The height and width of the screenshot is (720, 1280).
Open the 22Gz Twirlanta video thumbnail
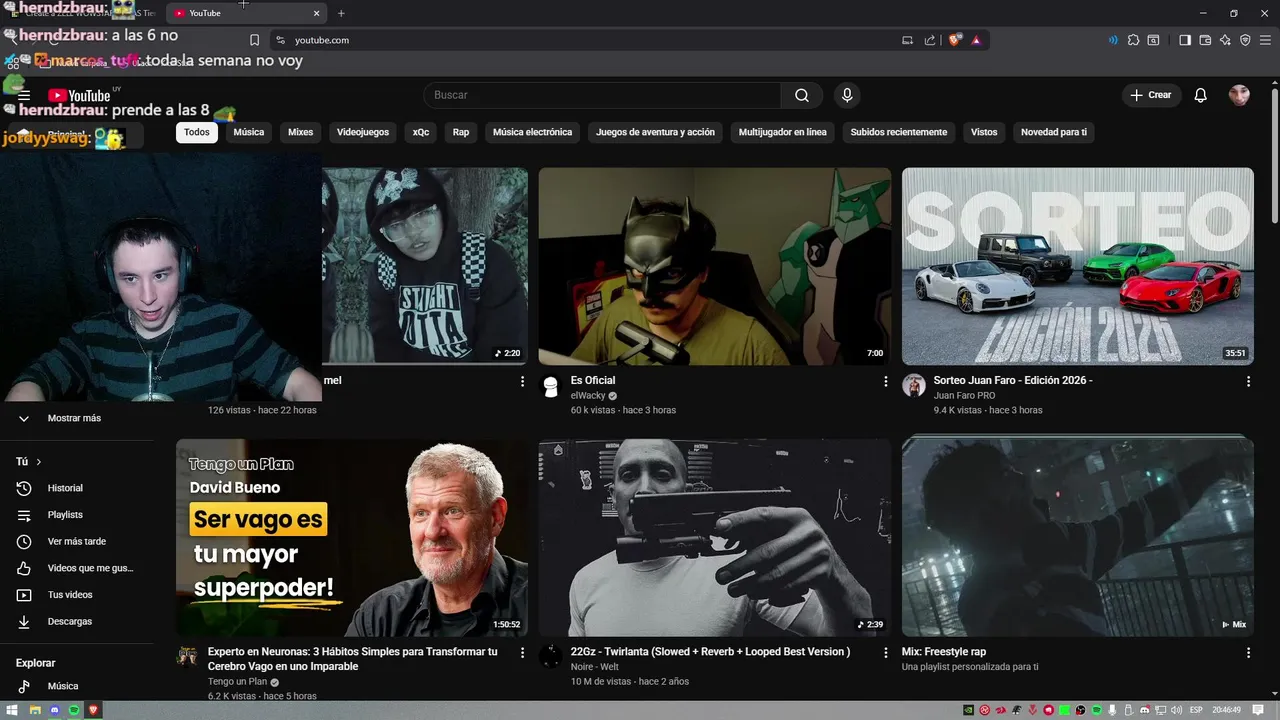click(715, 537)
